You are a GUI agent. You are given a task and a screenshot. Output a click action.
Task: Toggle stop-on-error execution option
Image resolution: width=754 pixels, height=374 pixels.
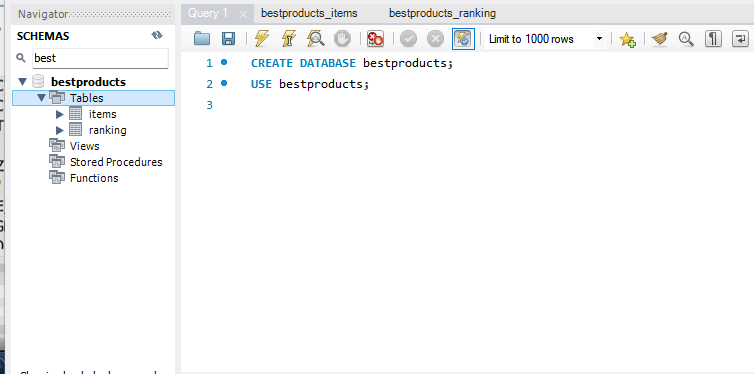click(x=375, y=38)
